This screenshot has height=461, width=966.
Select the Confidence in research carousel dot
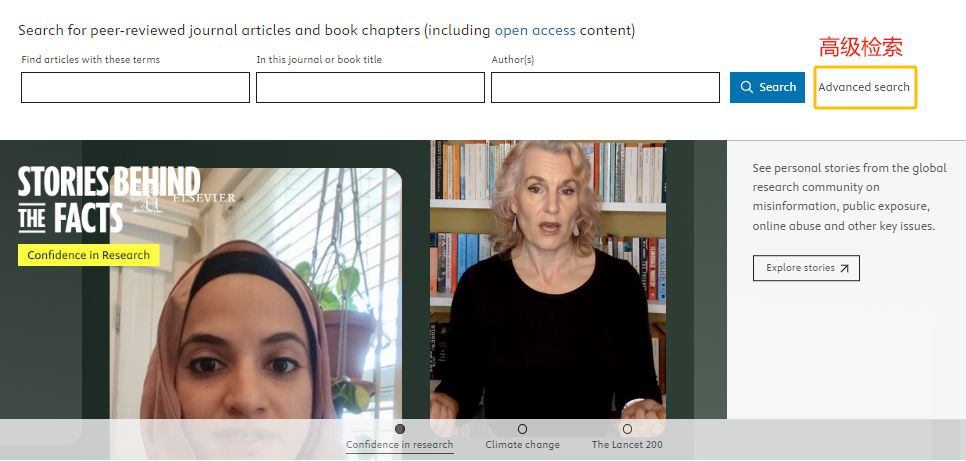tap(400, 429)
